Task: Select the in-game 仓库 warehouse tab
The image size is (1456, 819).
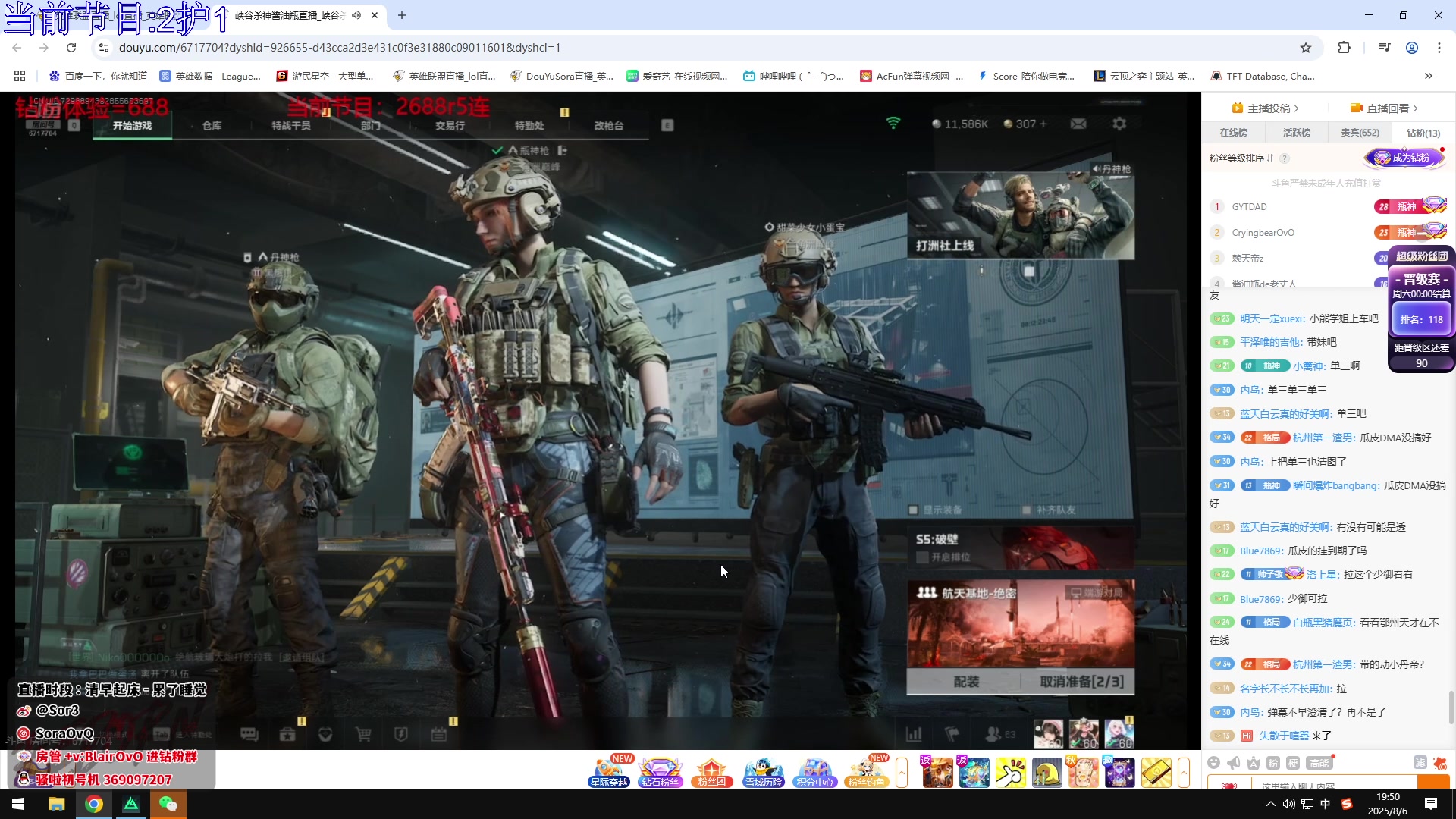Action: [x=212, y=126]
